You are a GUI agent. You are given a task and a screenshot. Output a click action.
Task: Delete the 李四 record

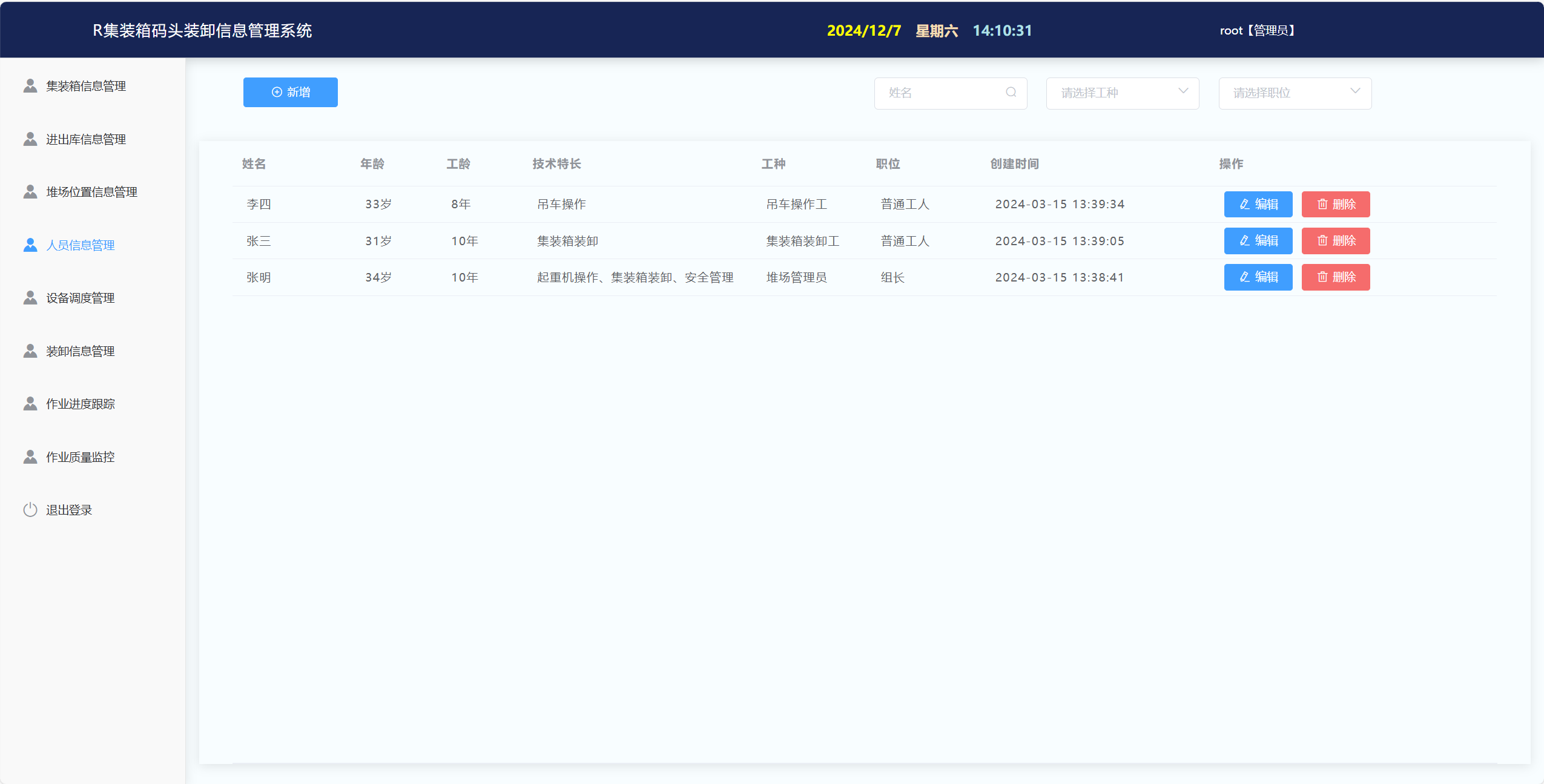pos(1335,204)
